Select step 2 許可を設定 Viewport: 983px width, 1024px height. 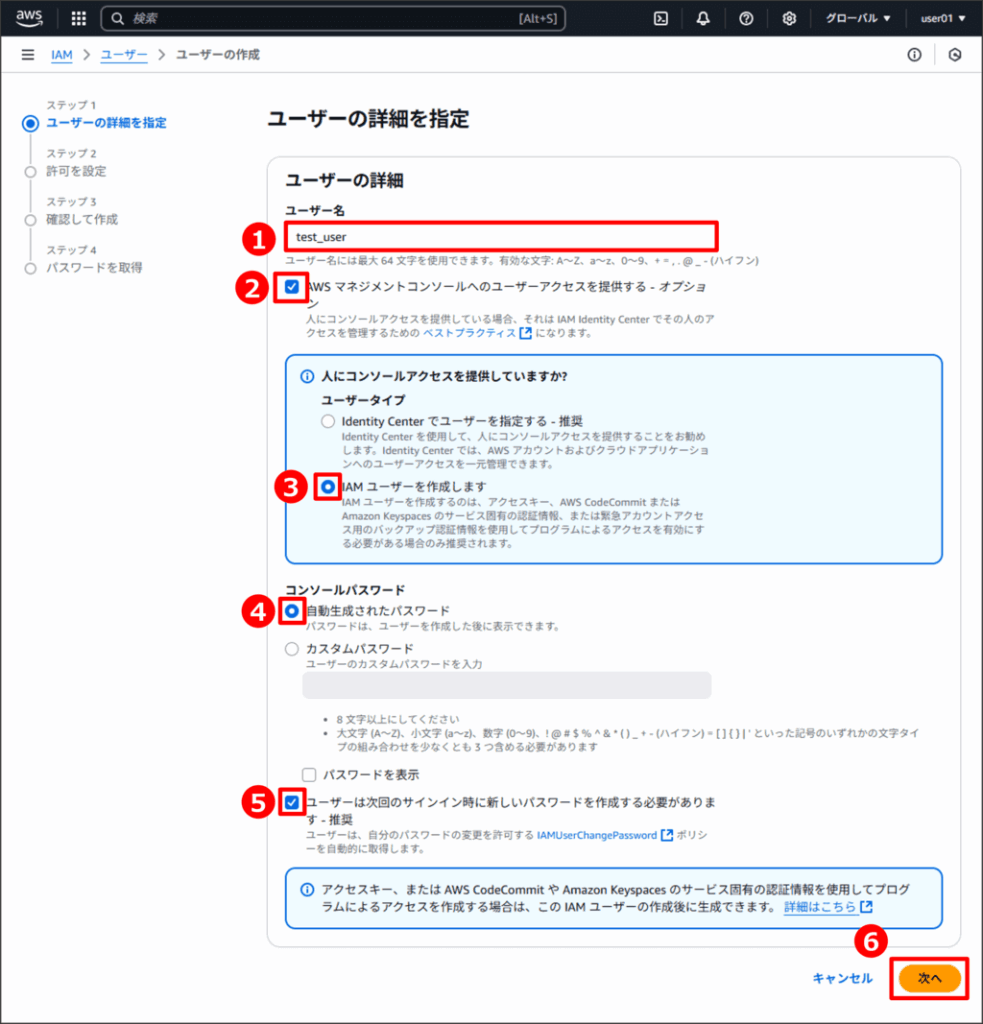pos(76,171)
